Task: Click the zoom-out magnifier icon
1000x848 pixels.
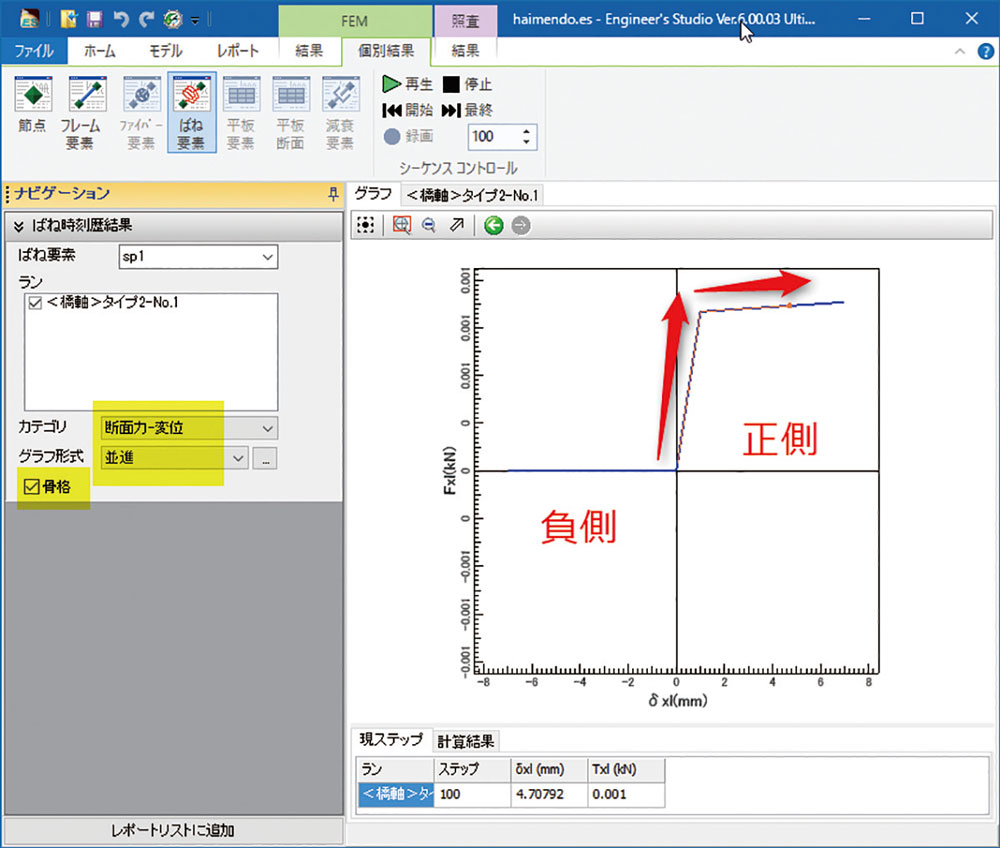Action: point(429,225)
